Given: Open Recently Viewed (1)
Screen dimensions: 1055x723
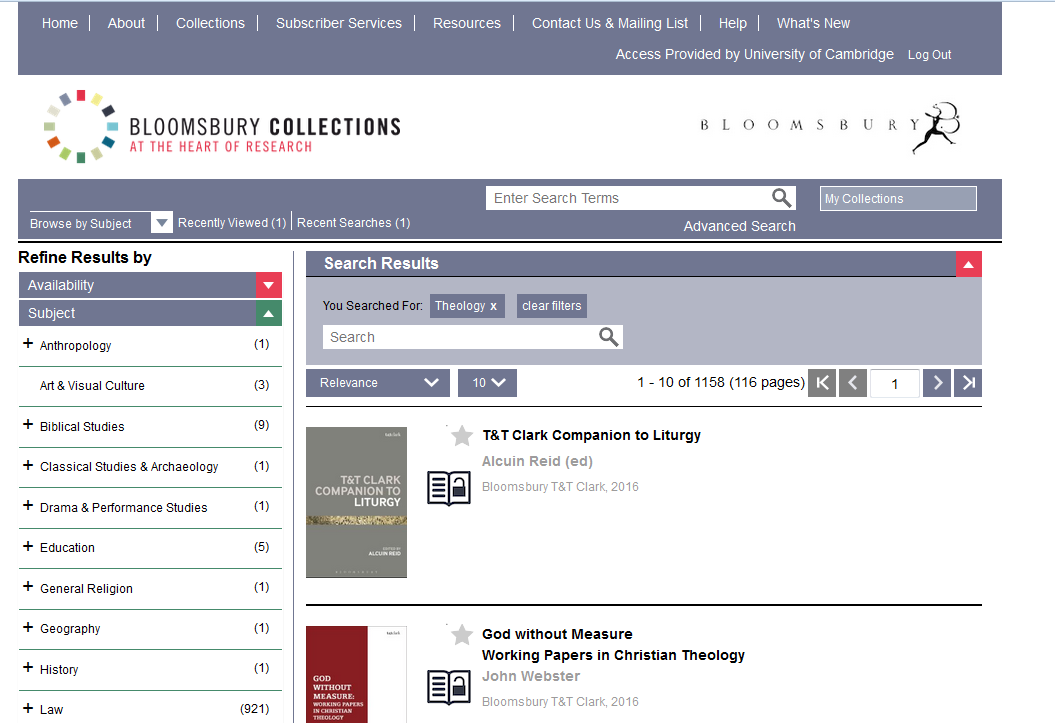Looking at the screenshot, I should coord(232,223).
